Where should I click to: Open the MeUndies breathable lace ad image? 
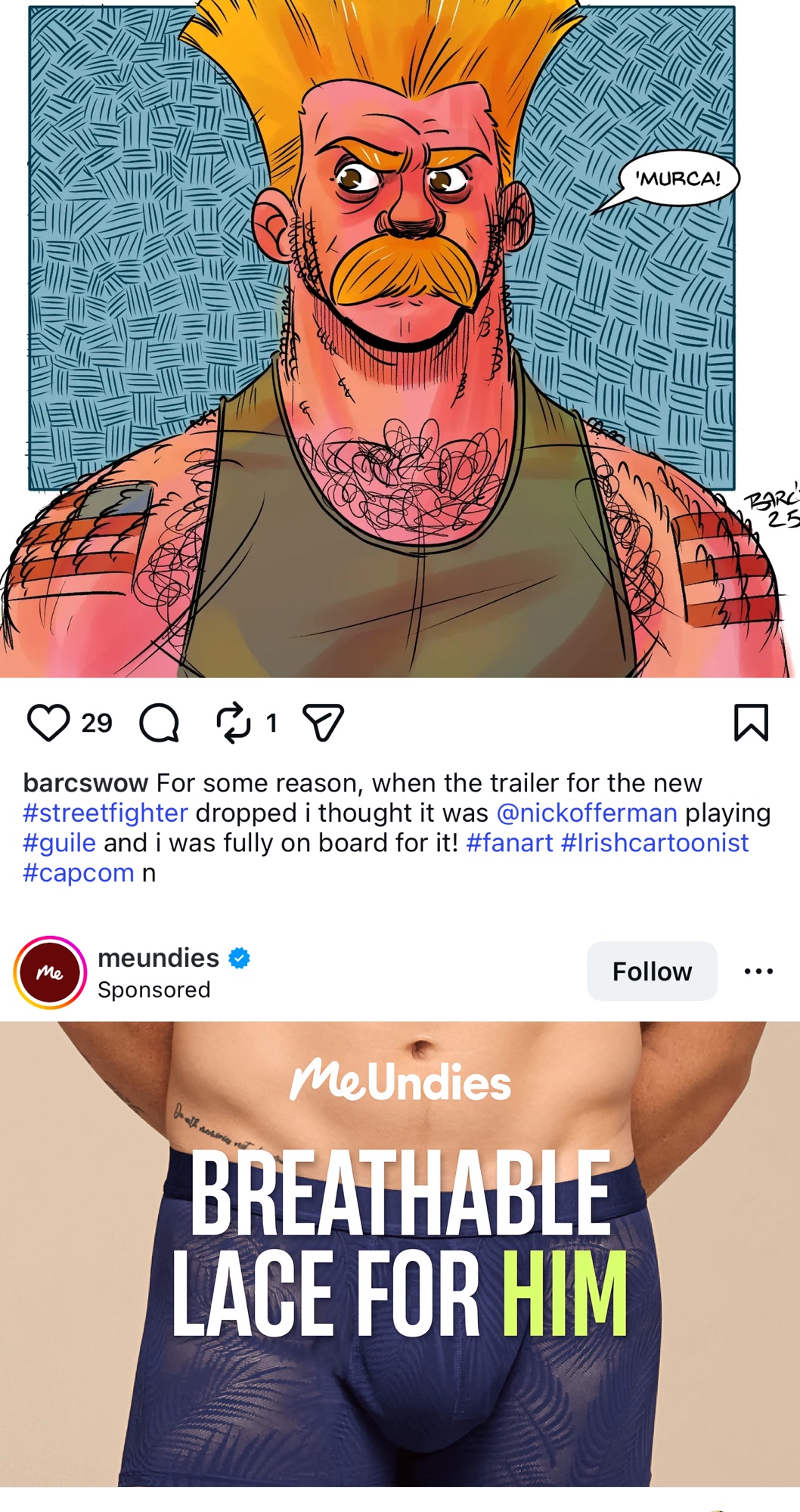pyautogui.click(x=400, y=1254)
